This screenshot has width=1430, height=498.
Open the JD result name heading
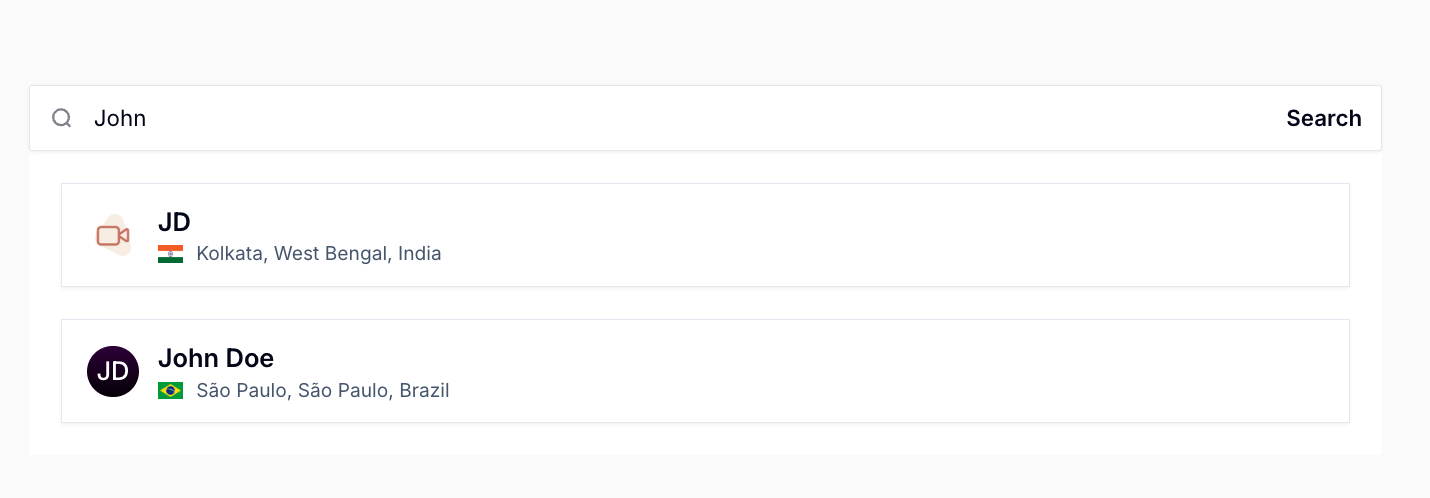pyautogui.click(x=174, y=222)
